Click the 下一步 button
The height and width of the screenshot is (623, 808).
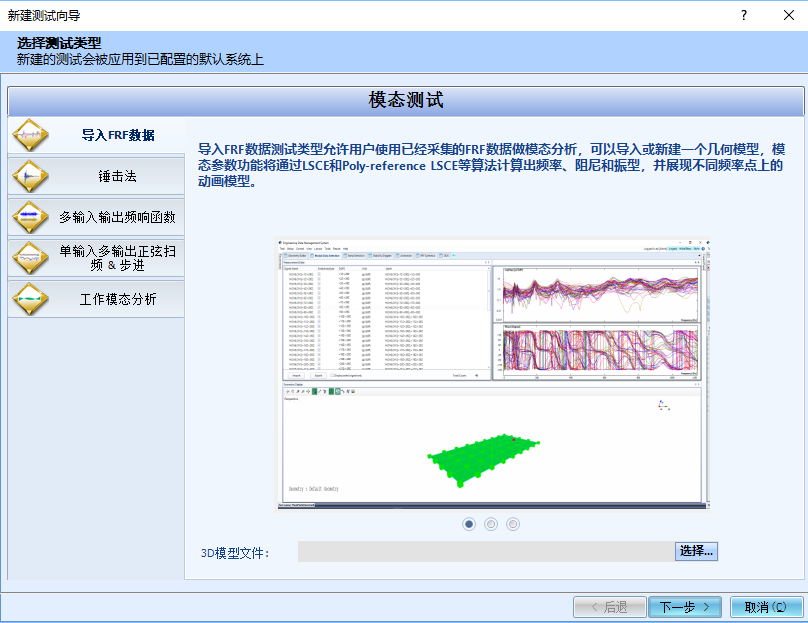click(x=685, y=607)
